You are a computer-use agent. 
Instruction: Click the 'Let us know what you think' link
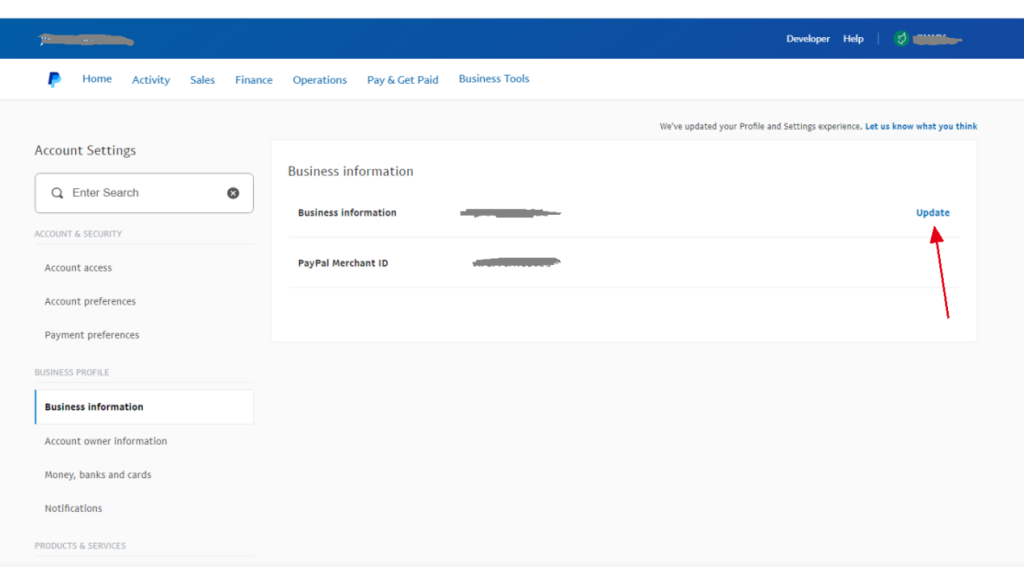coord(921,127)
